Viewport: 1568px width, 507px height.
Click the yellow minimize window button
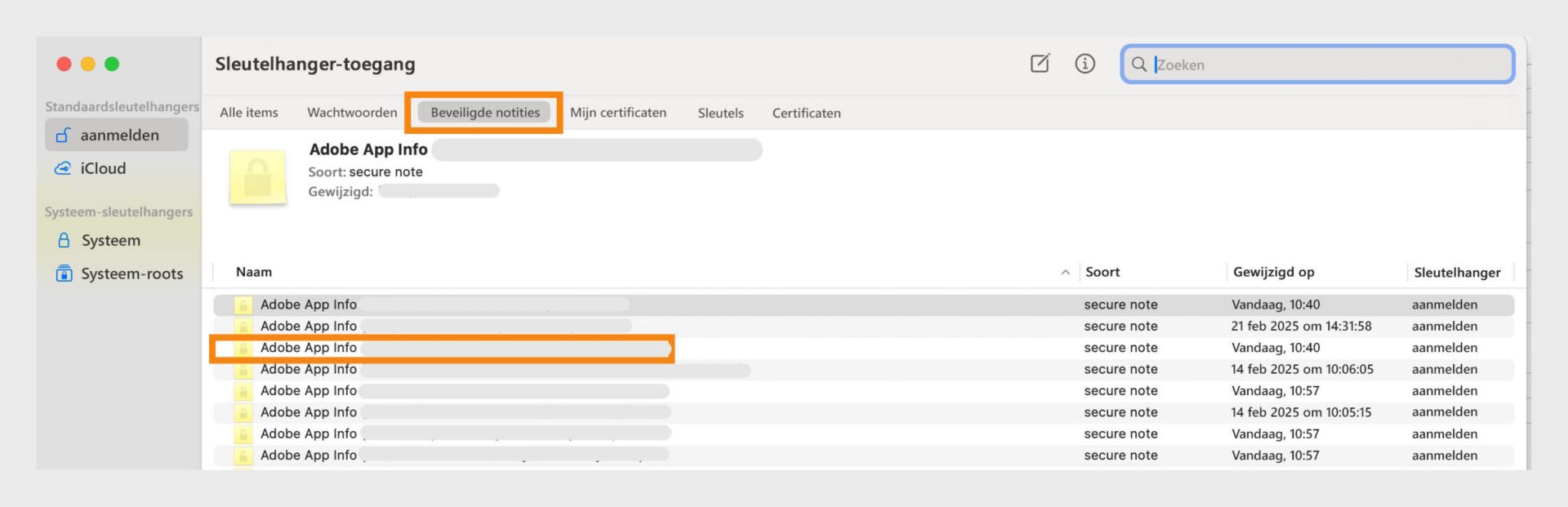coord(88,64)
